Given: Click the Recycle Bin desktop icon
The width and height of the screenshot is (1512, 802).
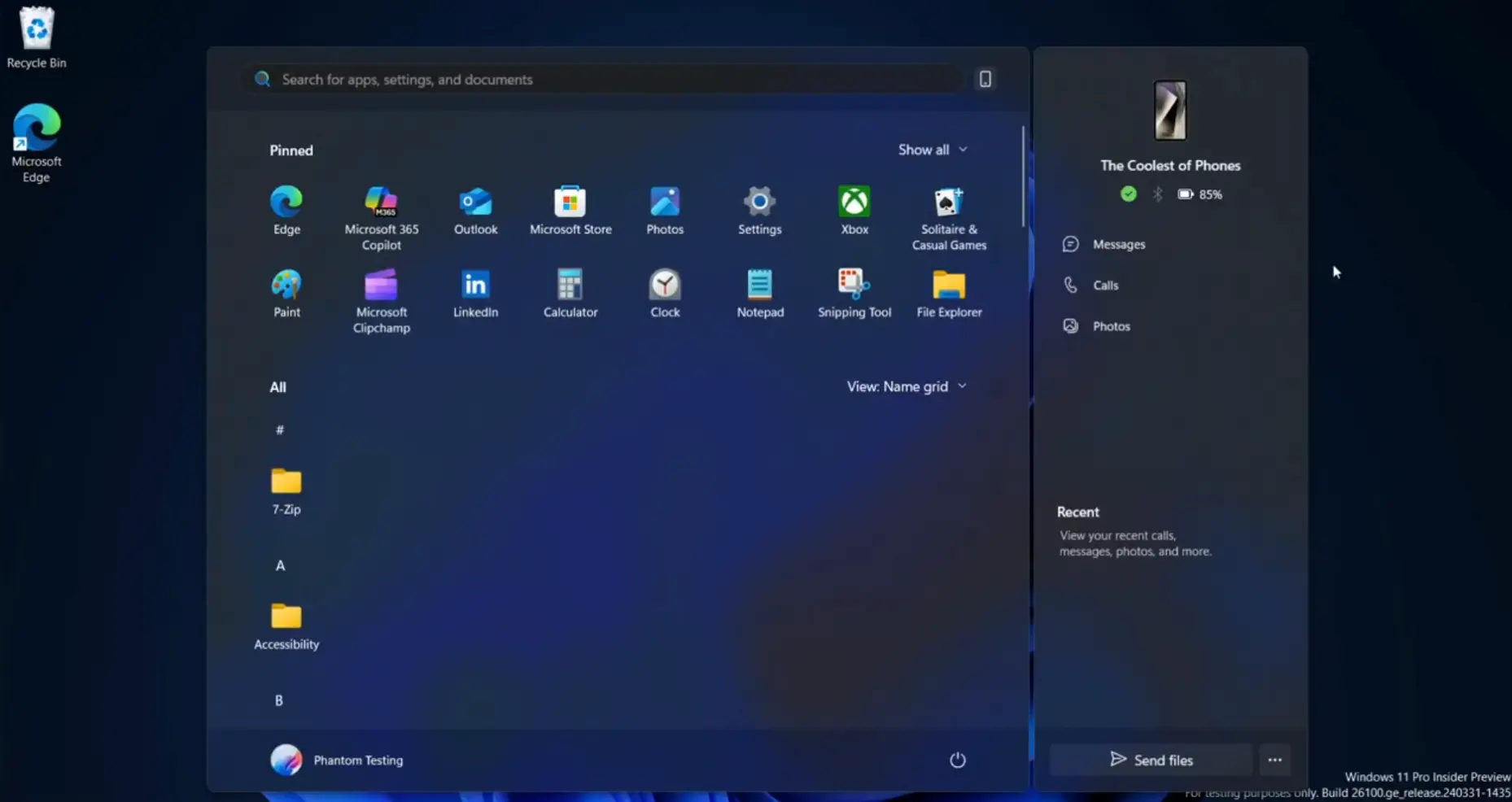Looking at the screenshot, I should (x=37, y=37).
